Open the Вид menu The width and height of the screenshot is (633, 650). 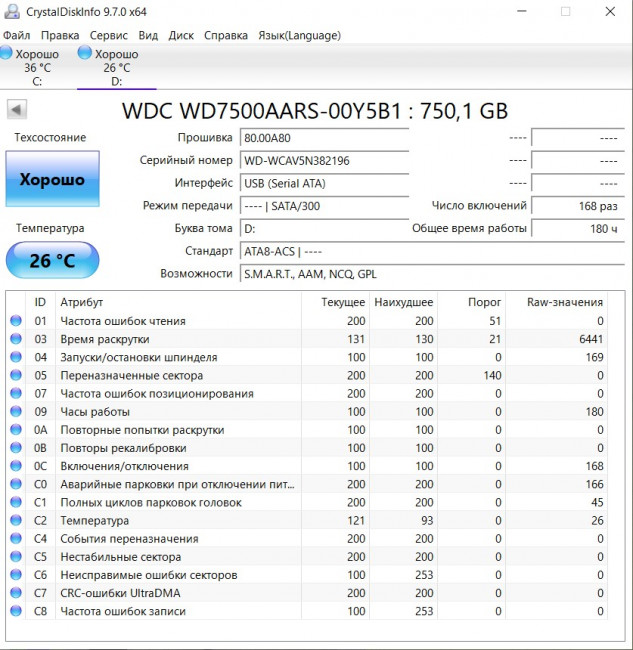148,36
